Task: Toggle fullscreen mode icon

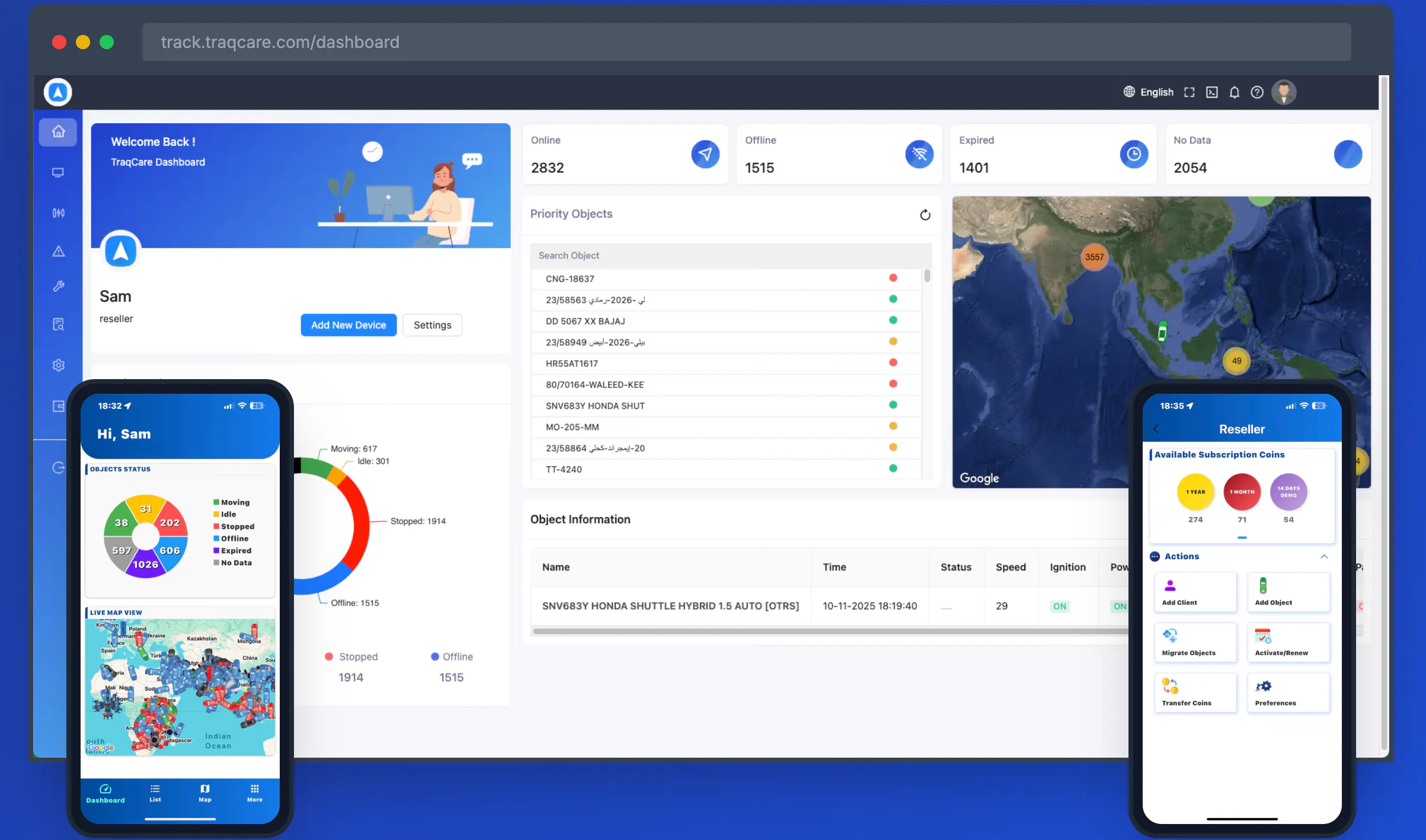Action: point(1189,92)
